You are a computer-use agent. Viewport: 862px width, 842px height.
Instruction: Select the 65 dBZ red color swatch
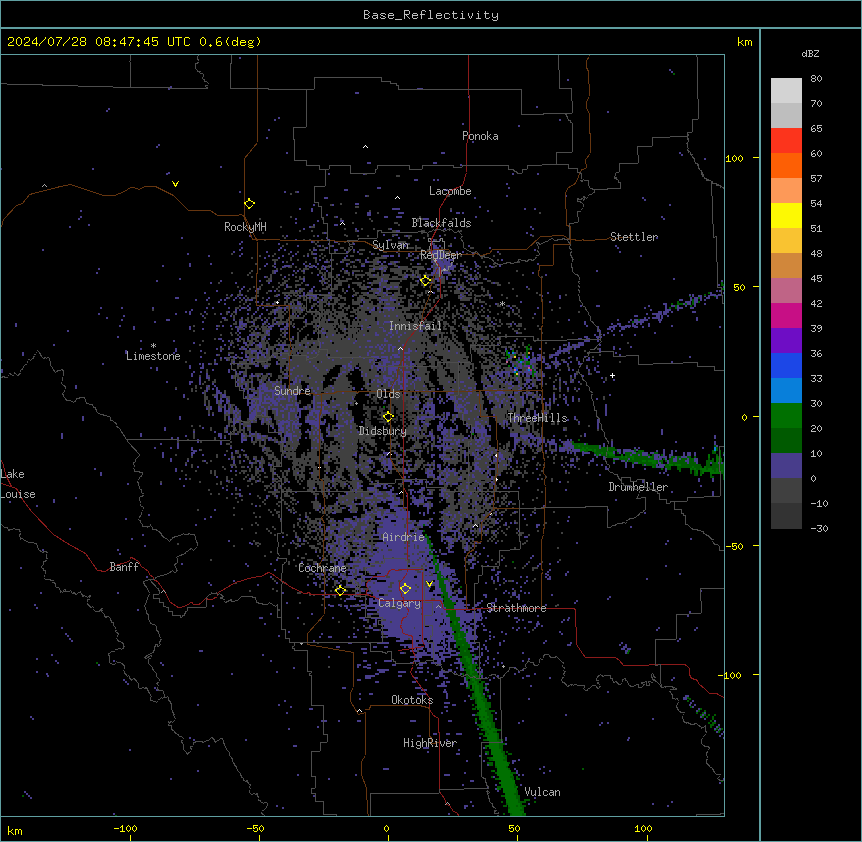pos(786,141)
